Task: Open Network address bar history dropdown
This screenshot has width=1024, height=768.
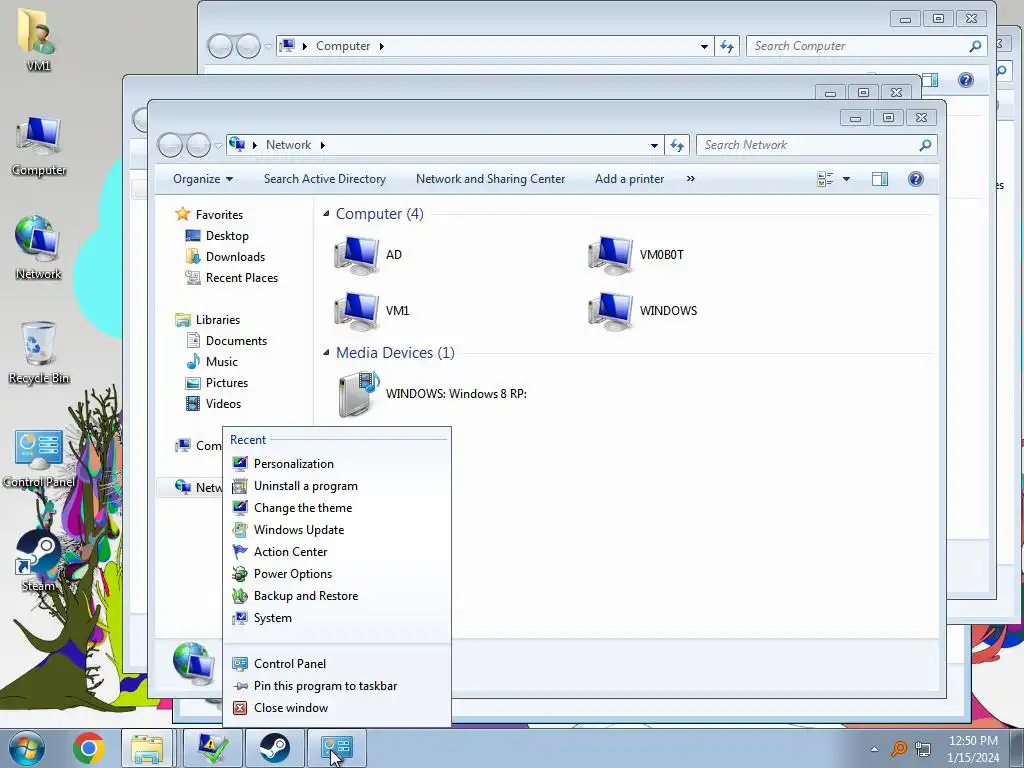Action: click(x=654, y=145)
